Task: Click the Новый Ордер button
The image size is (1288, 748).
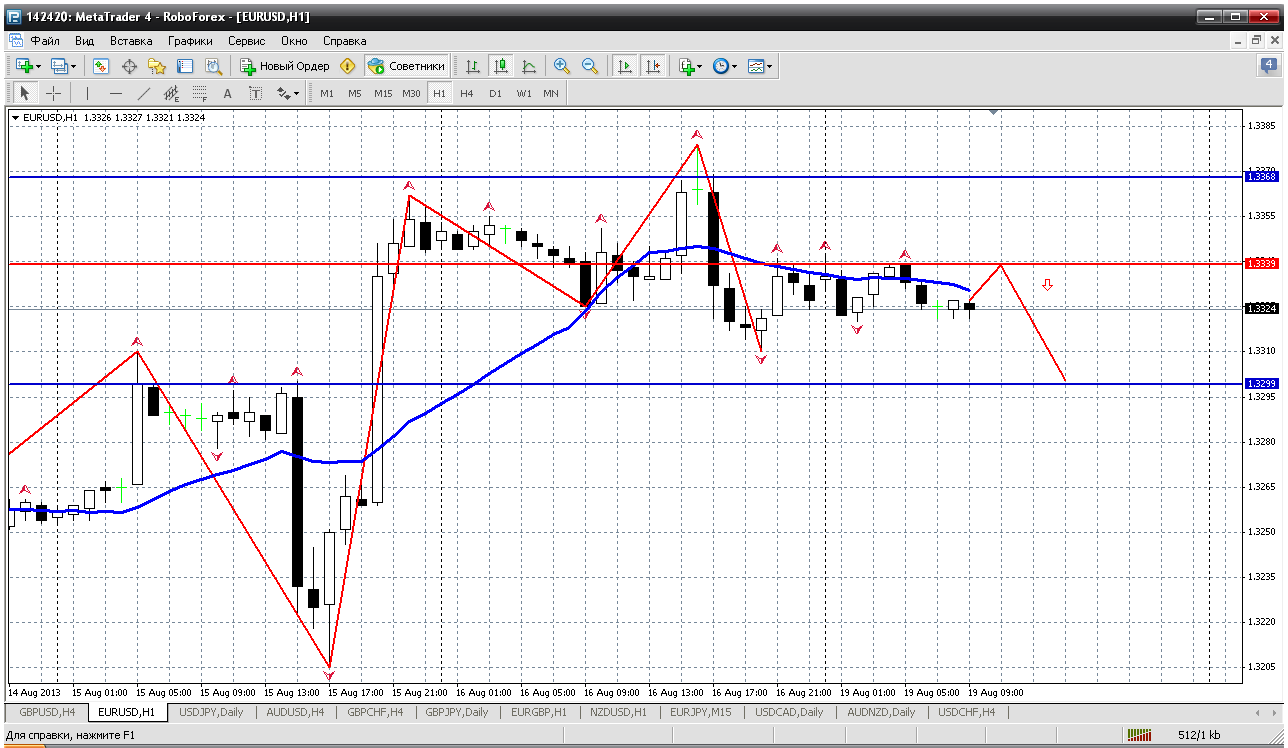Action: tap(286, 66)
